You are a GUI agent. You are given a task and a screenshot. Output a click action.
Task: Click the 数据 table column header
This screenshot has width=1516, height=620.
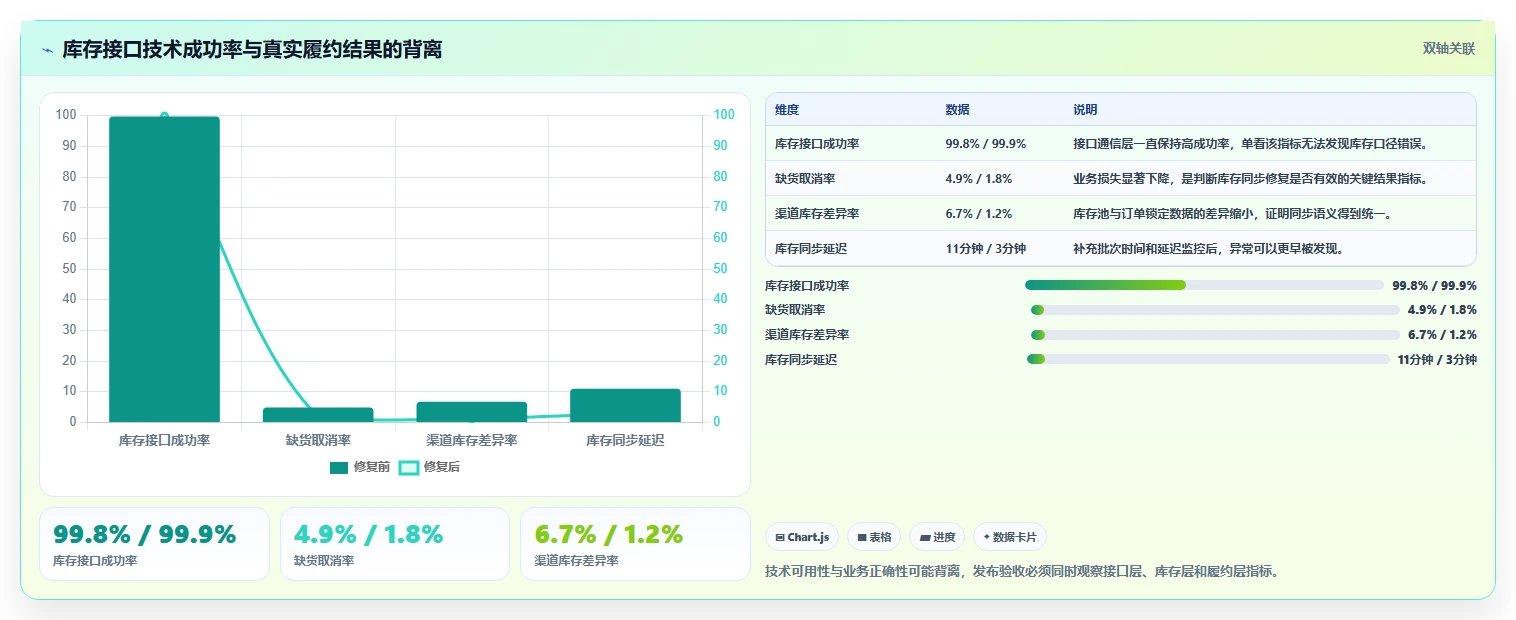point(957,110)
